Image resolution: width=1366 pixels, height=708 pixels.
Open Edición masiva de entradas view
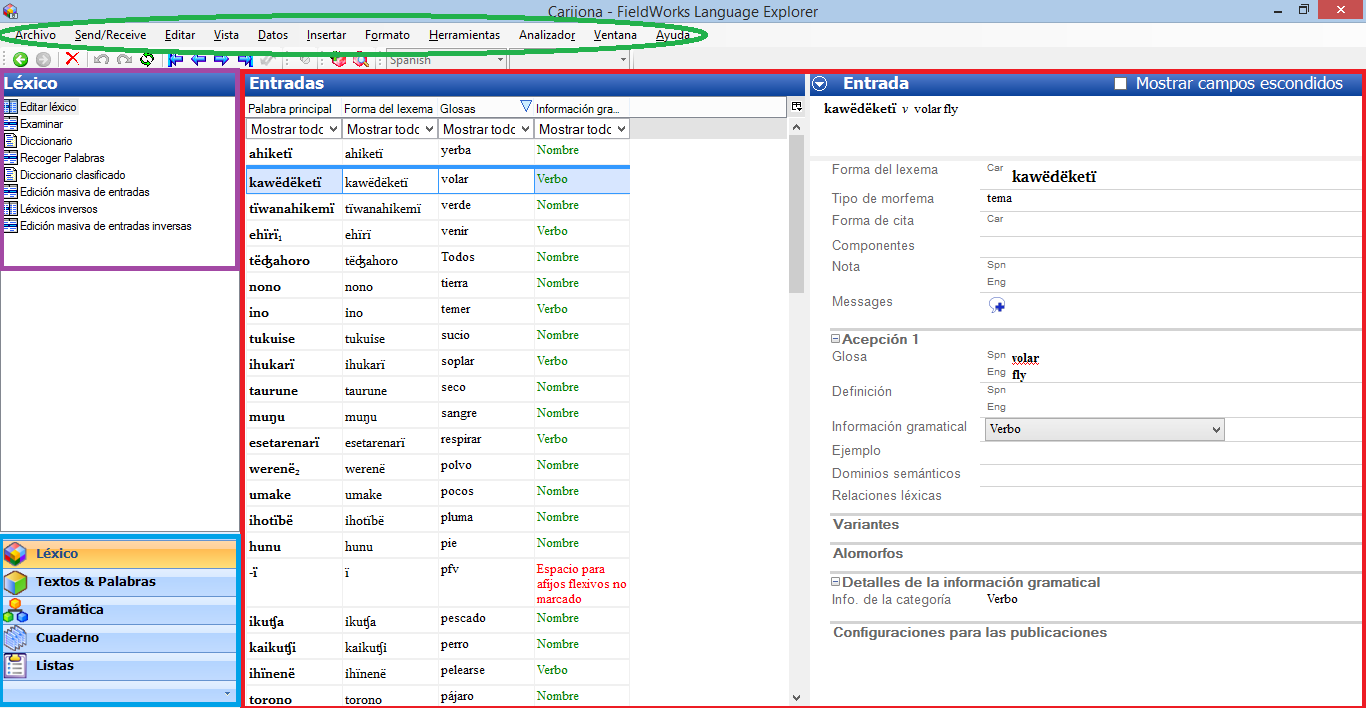tap(77, 192)
